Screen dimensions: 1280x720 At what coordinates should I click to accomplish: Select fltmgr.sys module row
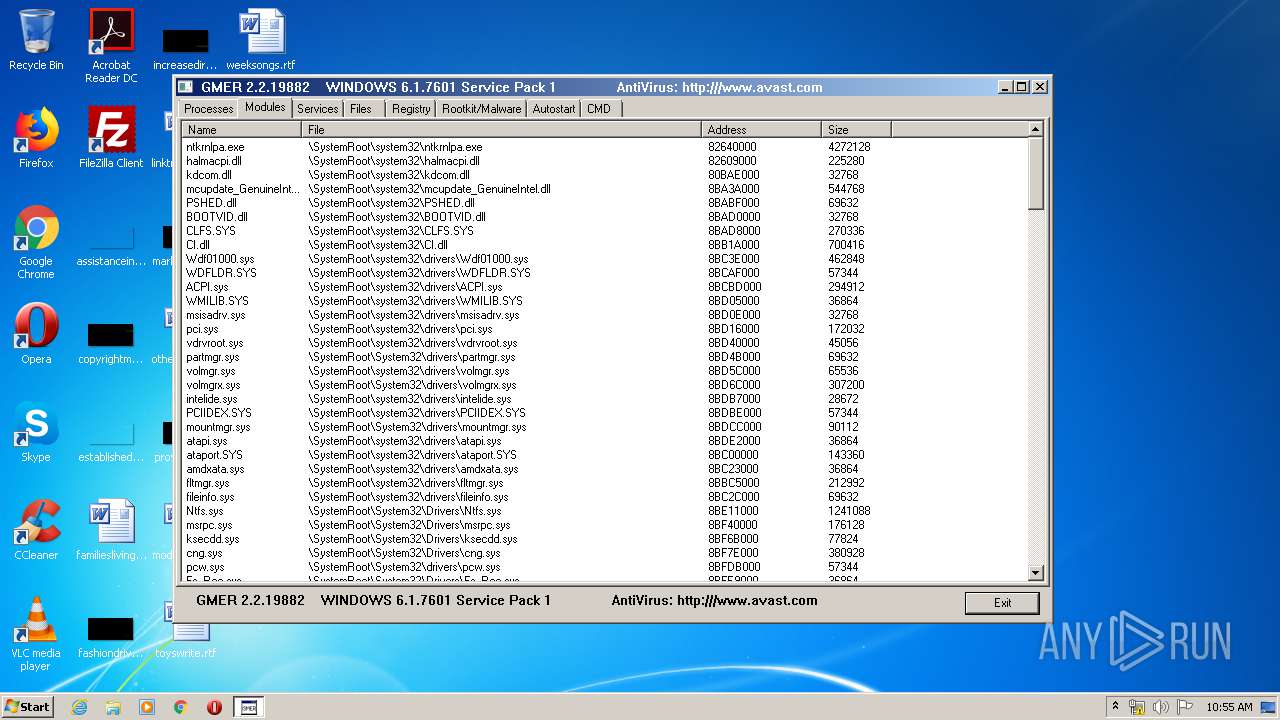pyautogui.click(x=606, y=483)
